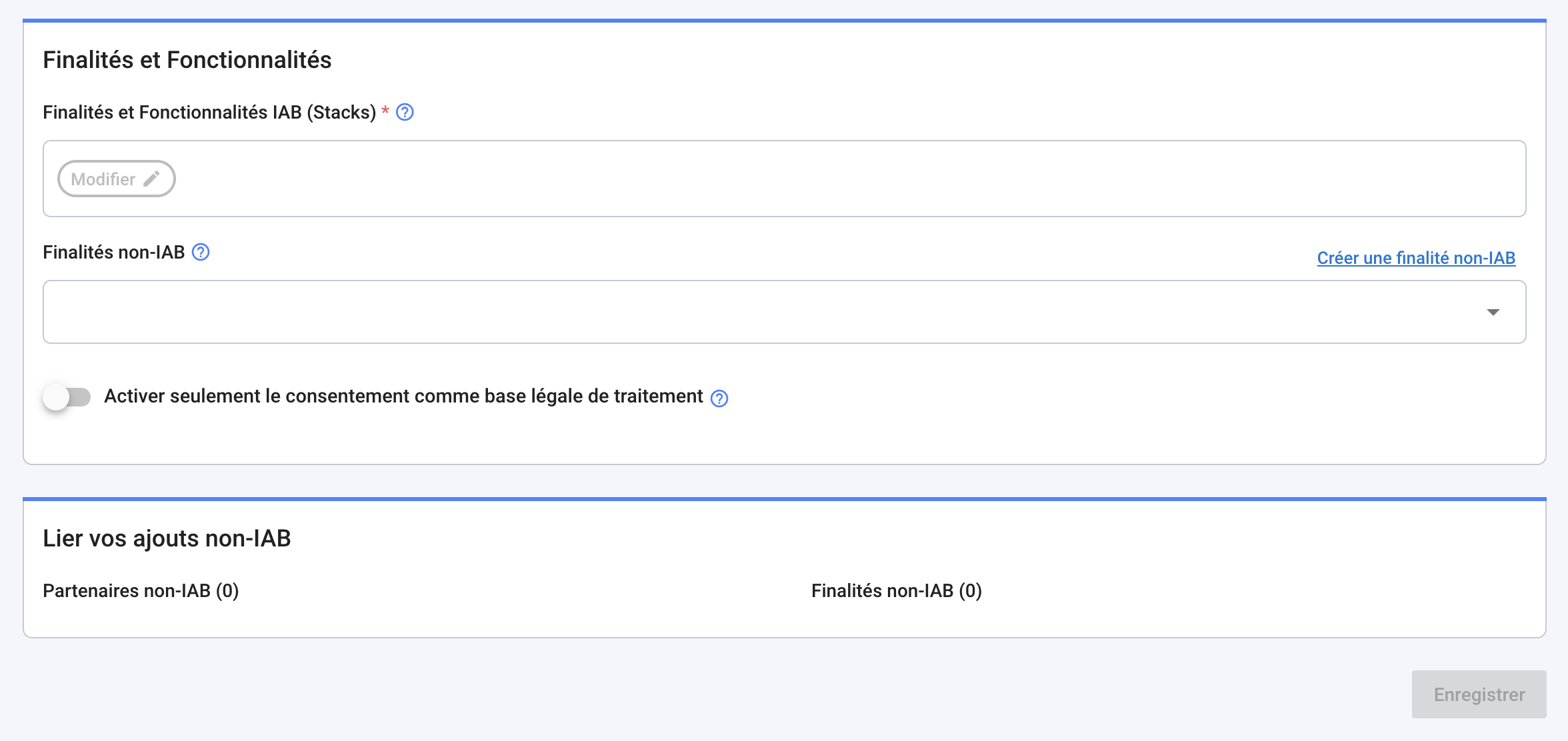Viewport: 1568px width, 741px height.
Task: Open help tooltip next to "Finalités non-IAB"
Action: click(x=202, y=252)
